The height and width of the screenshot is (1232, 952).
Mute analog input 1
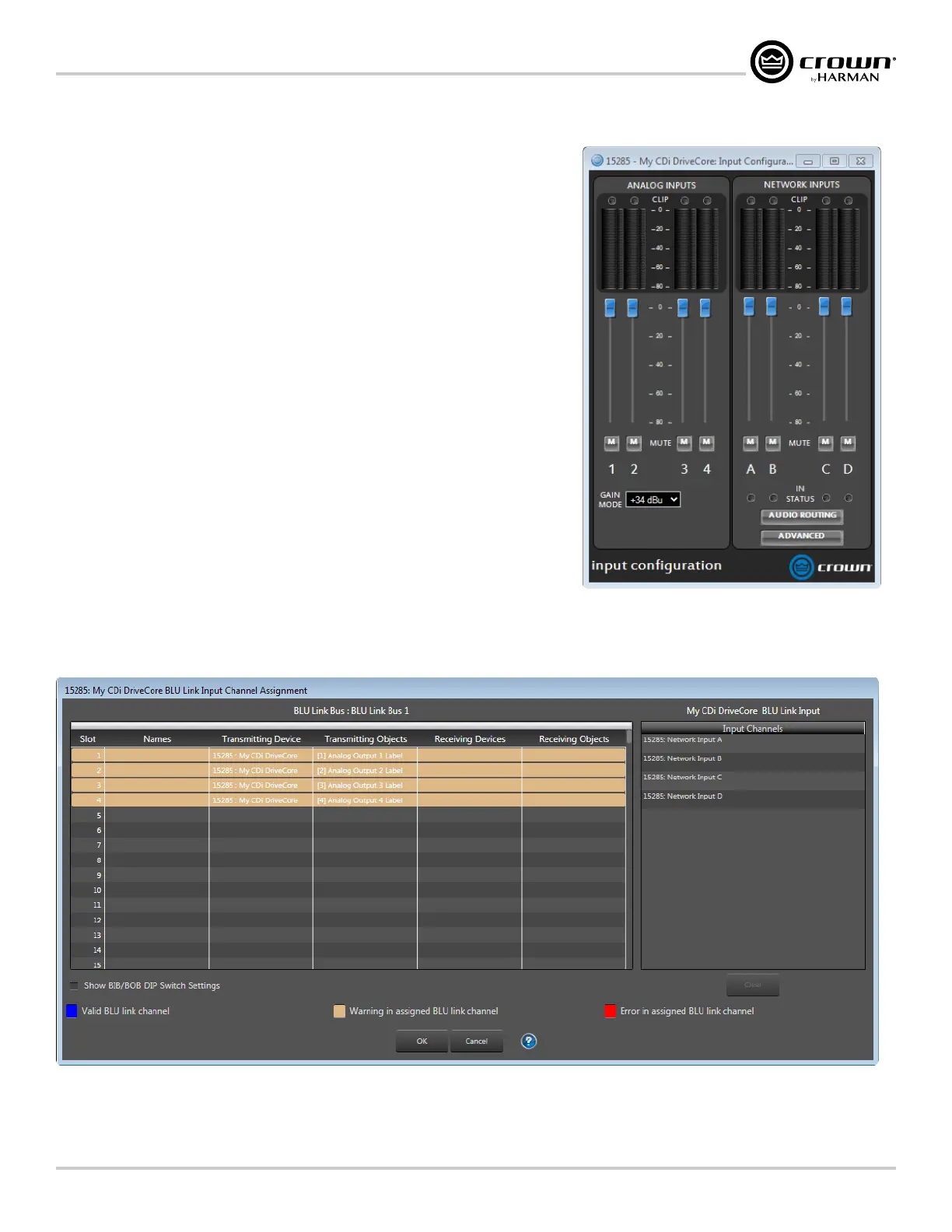[611, 443]
